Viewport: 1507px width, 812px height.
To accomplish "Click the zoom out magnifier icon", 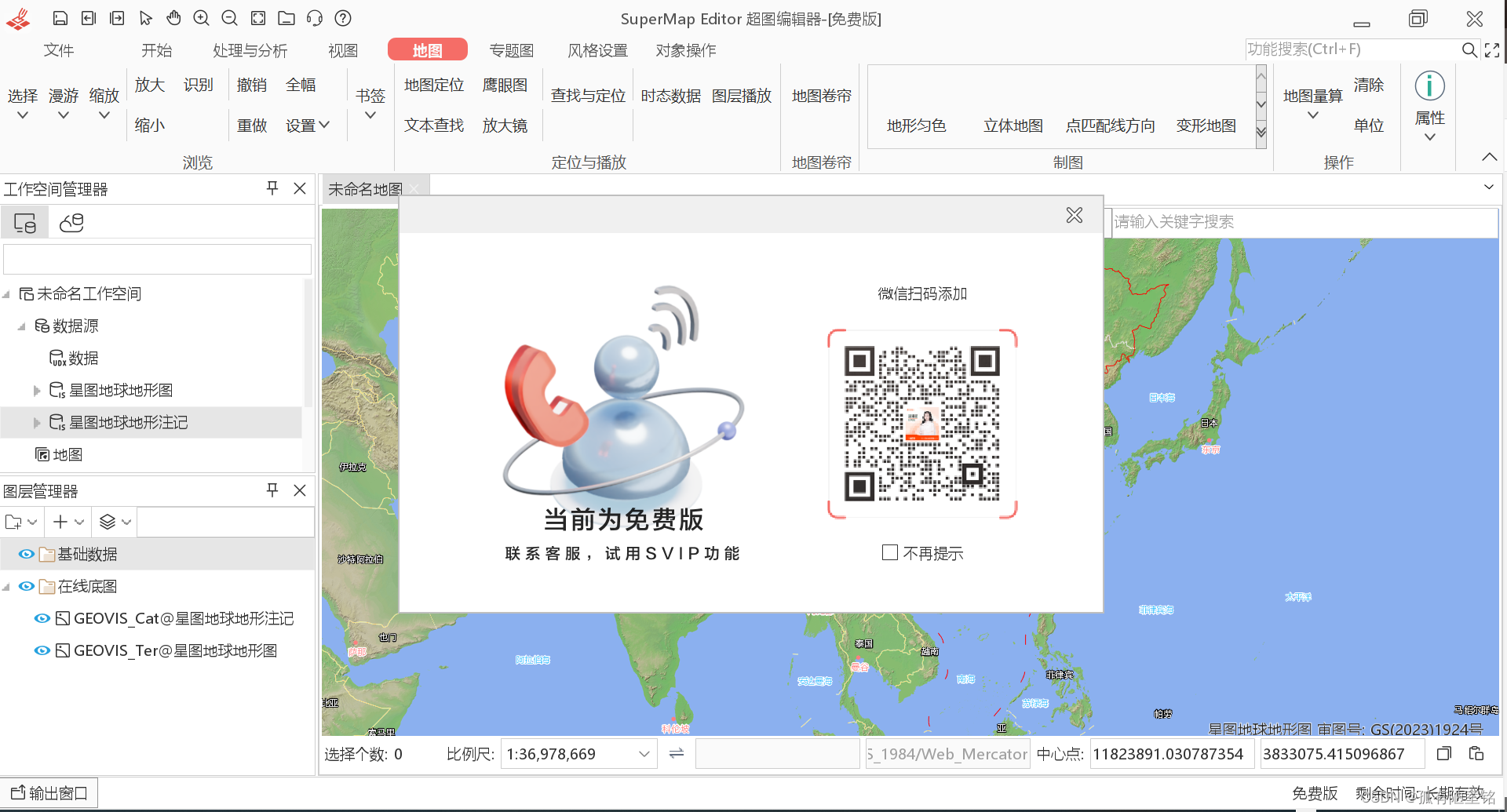I will 230,18.
